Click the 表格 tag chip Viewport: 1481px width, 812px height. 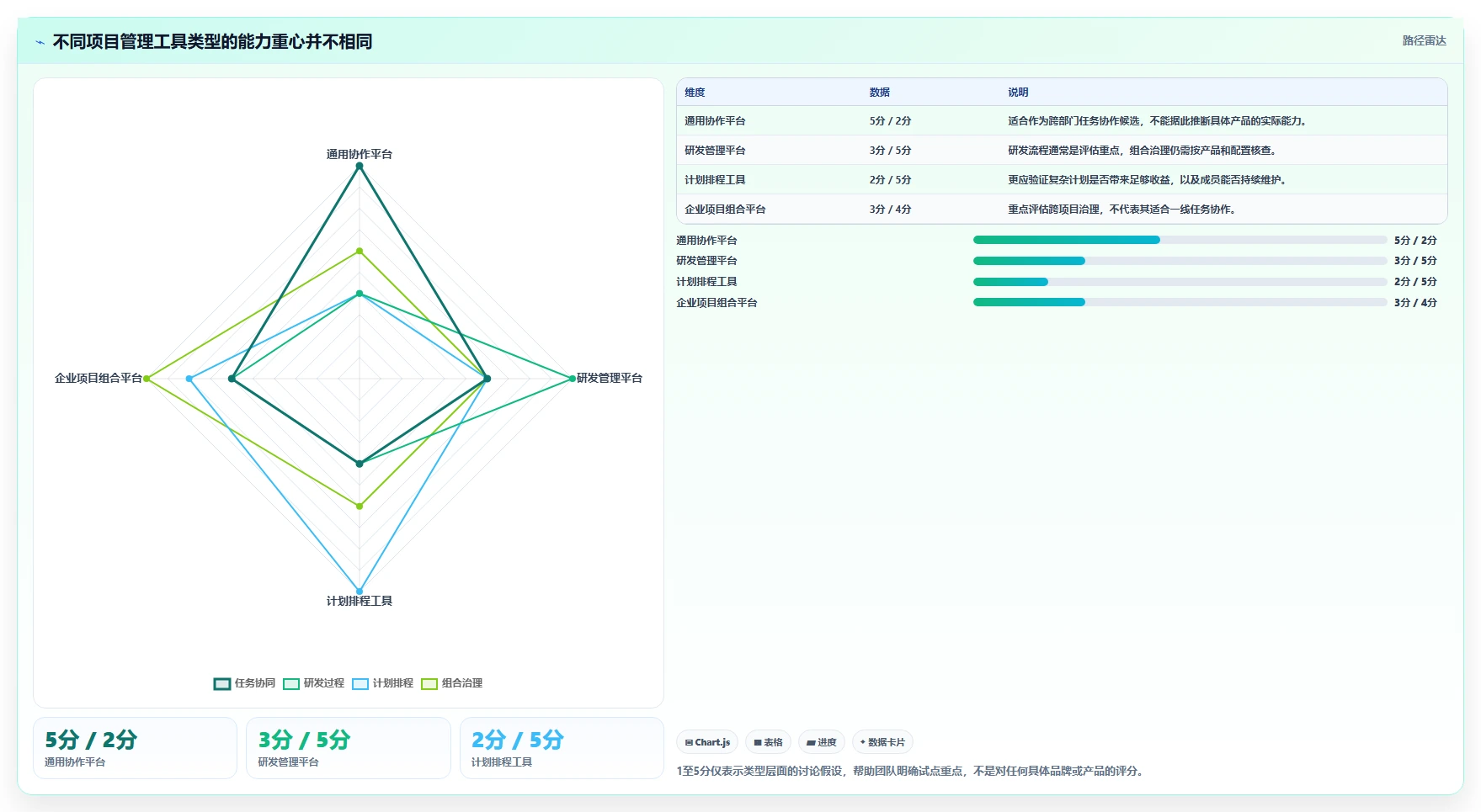pyautogui.click(x=768, y=742)
